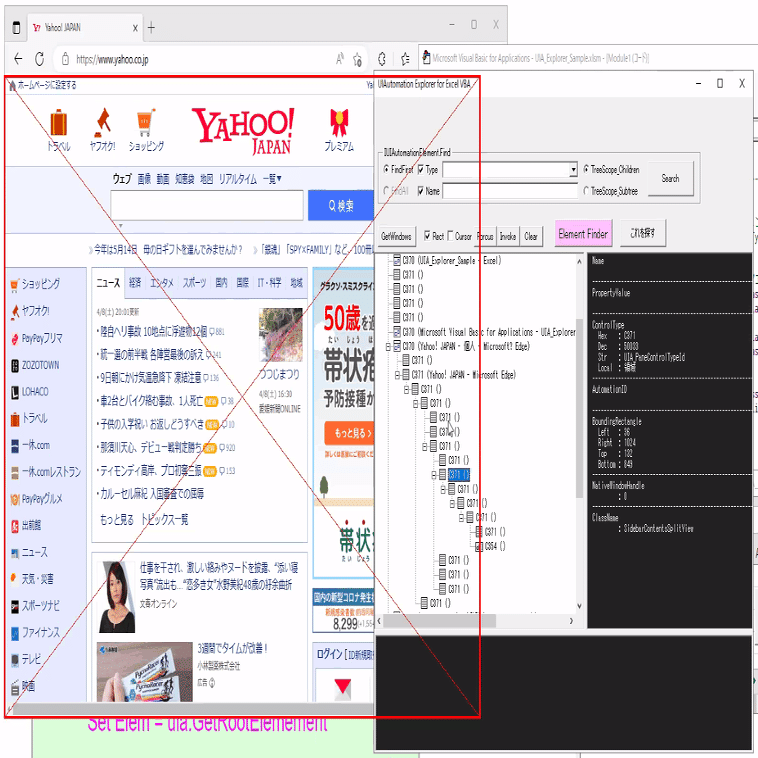Viewport: 758px width, 758px height.
Task: Click the PayPayフリマ sidebar icon
Action: (15, 339)
